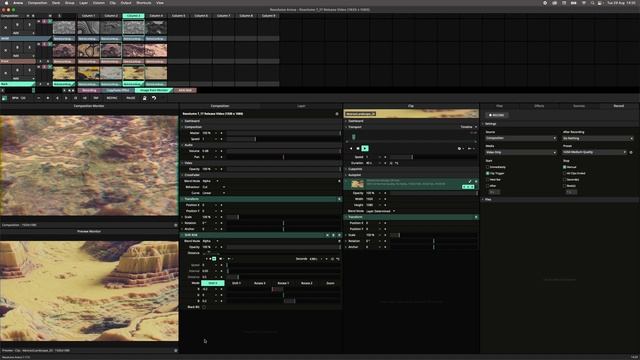Open Record Source dropdown
This screenshot has width=640, height=360.
[x=520, y=138]
